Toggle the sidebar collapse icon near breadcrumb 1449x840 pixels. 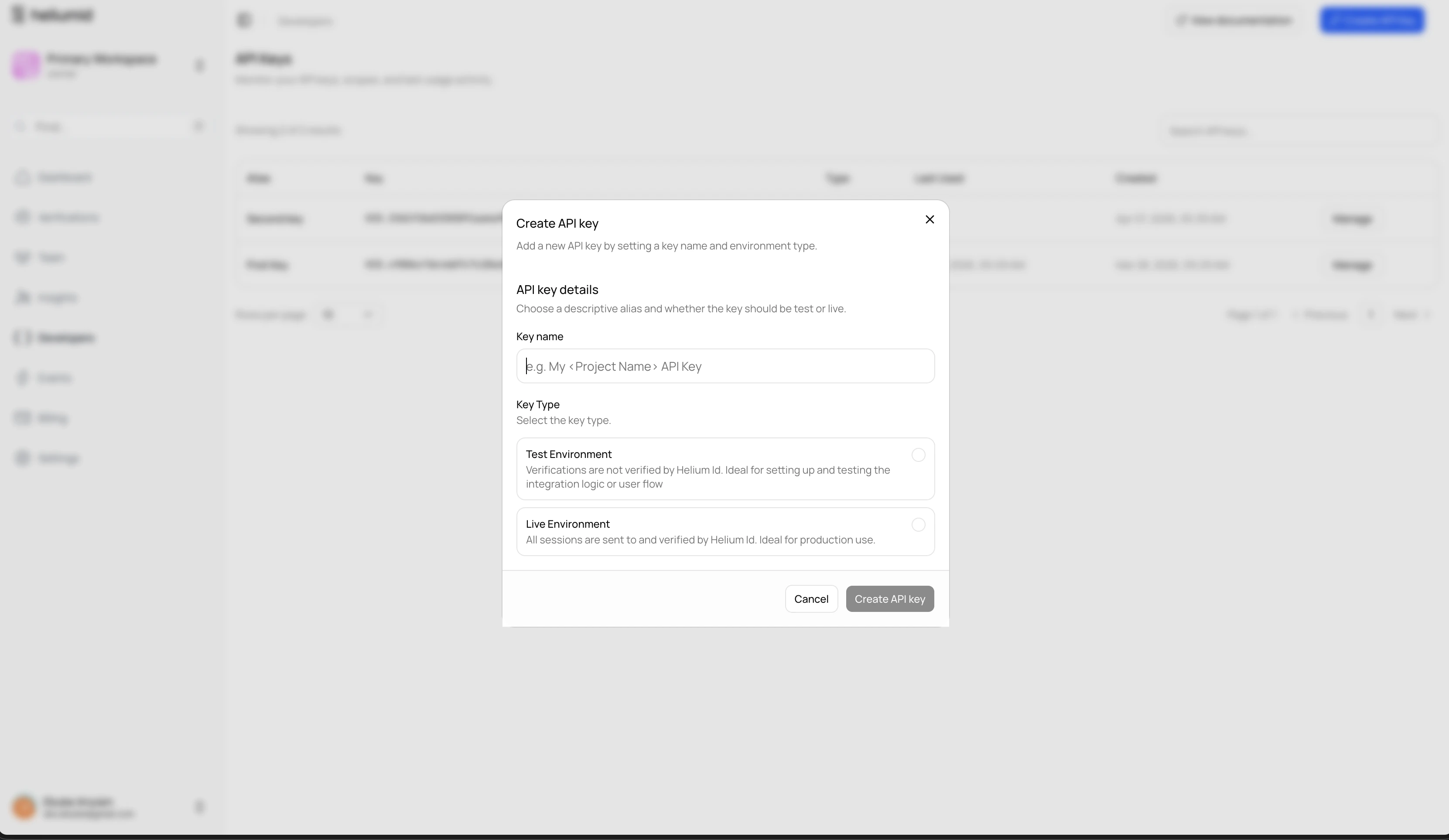tap(244, 20)
